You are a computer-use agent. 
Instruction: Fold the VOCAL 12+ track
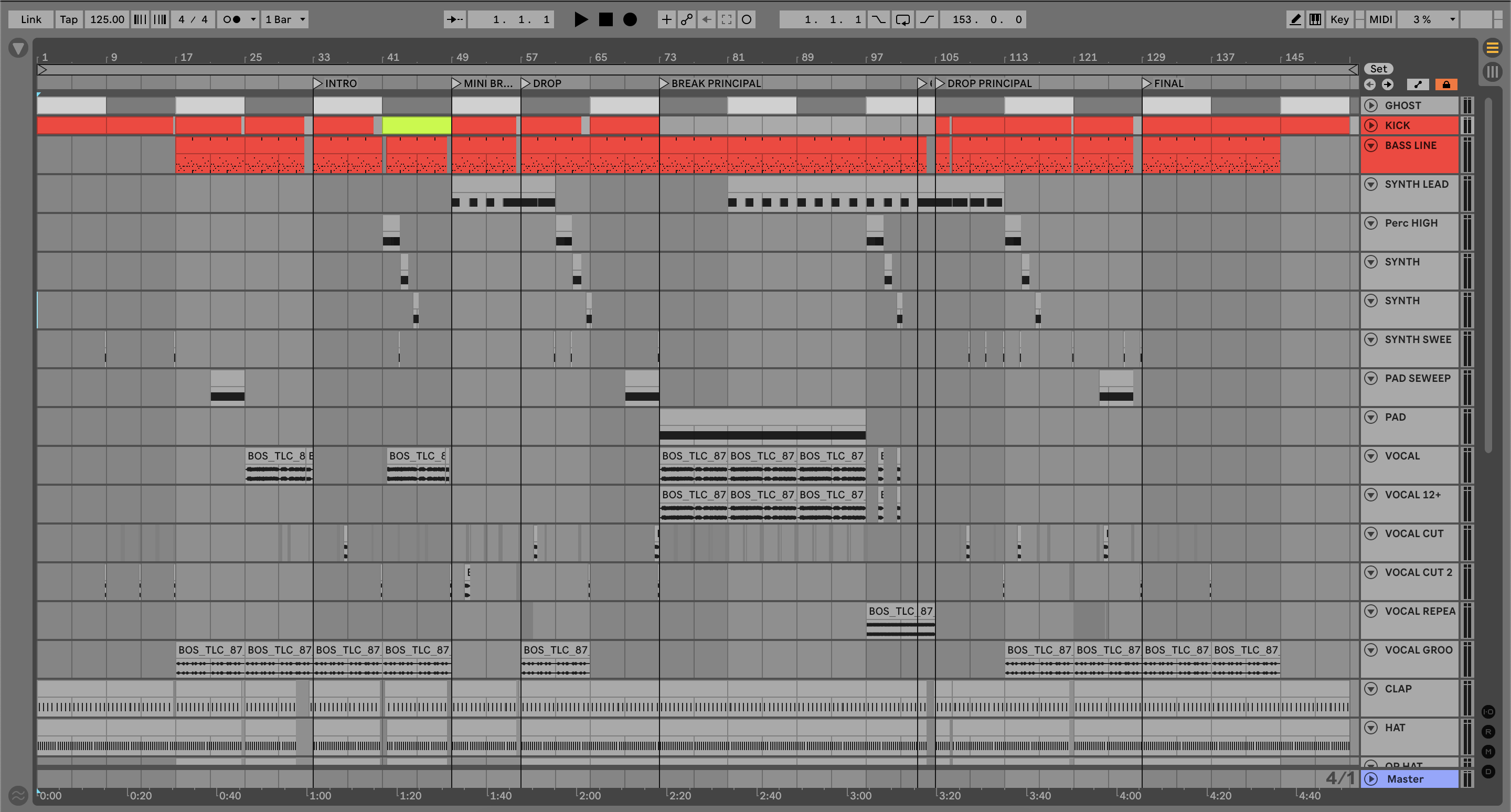1371,495
